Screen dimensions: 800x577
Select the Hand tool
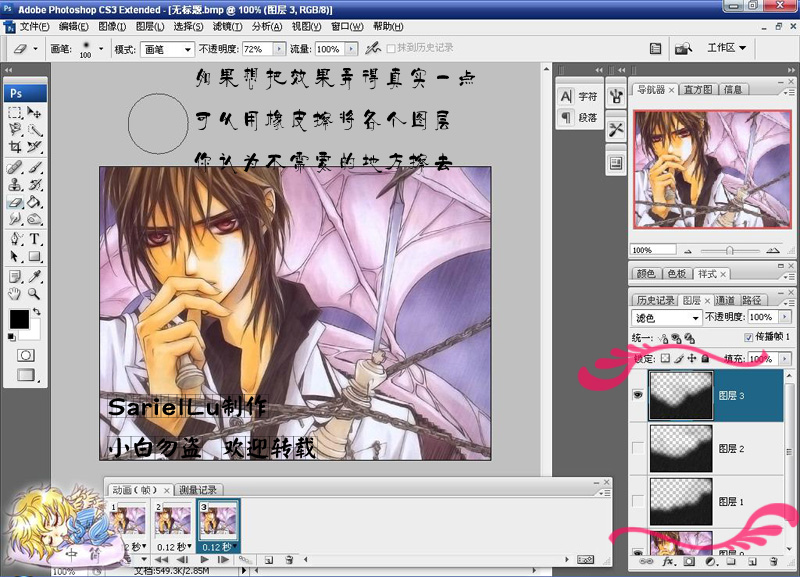pos(15,294)
